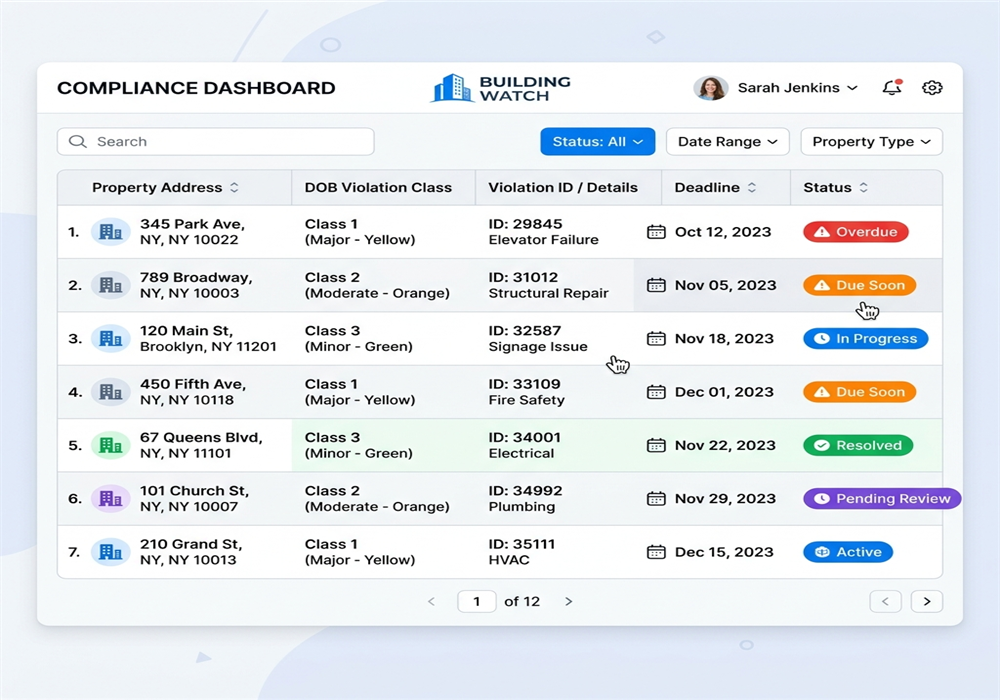Image resolution: width=1000 pixels, height=700 pixels.
Task: Click calendar icon beside Nov 05, 2023
Action: [x=656, y=285]
